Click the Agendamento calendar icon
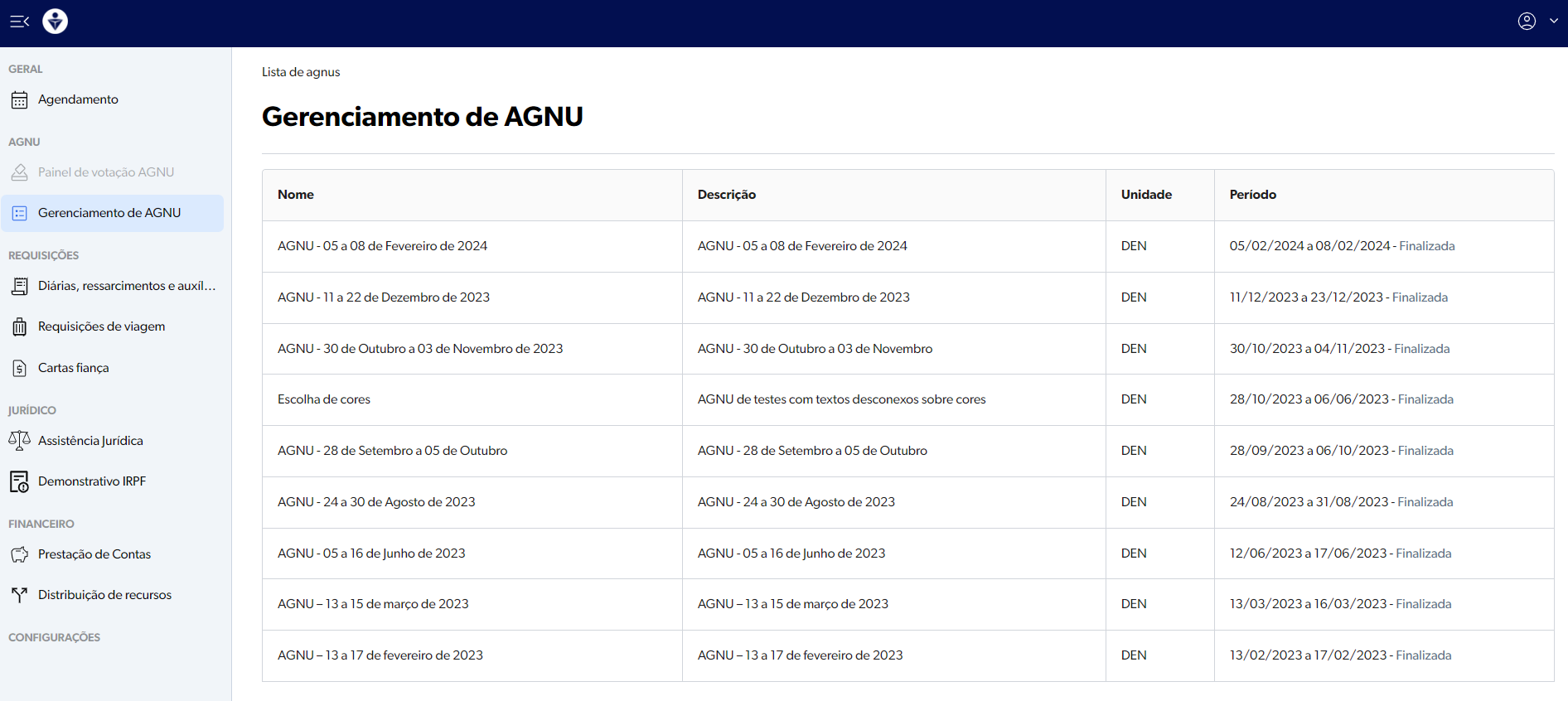 [20, 100]
